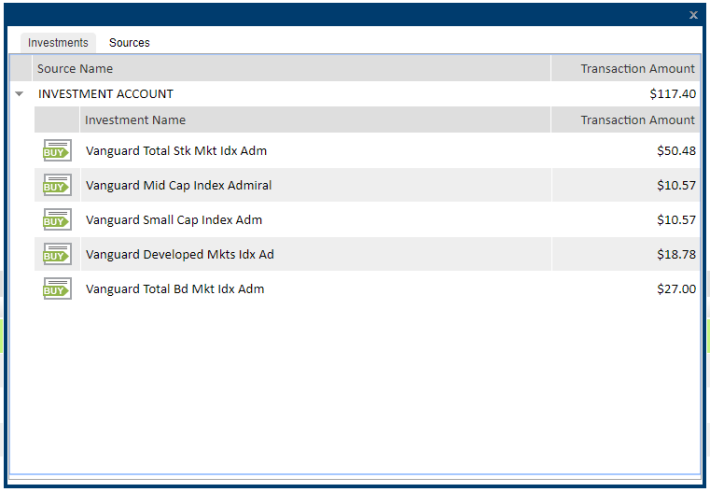Click BUY icon for Vanguard Mid Cap Index
The image size is (710, 492).
point(57,185)
